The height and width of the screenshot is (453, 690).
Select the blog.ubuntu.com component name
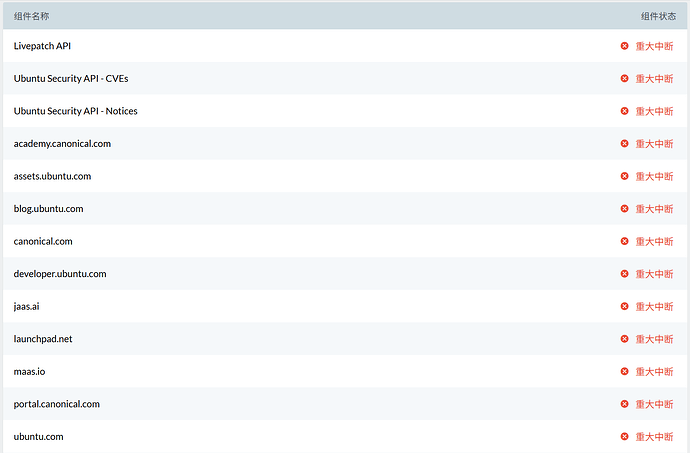click(48, 209)
